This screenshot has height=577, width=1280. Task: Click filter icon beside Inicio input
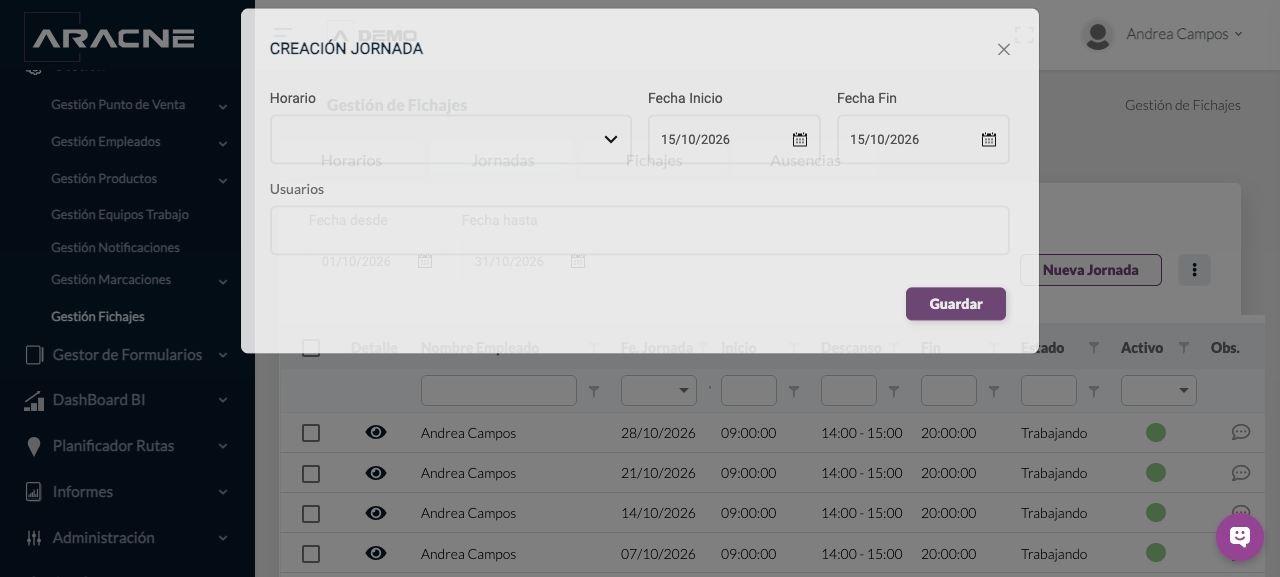[x=794, y=391]
